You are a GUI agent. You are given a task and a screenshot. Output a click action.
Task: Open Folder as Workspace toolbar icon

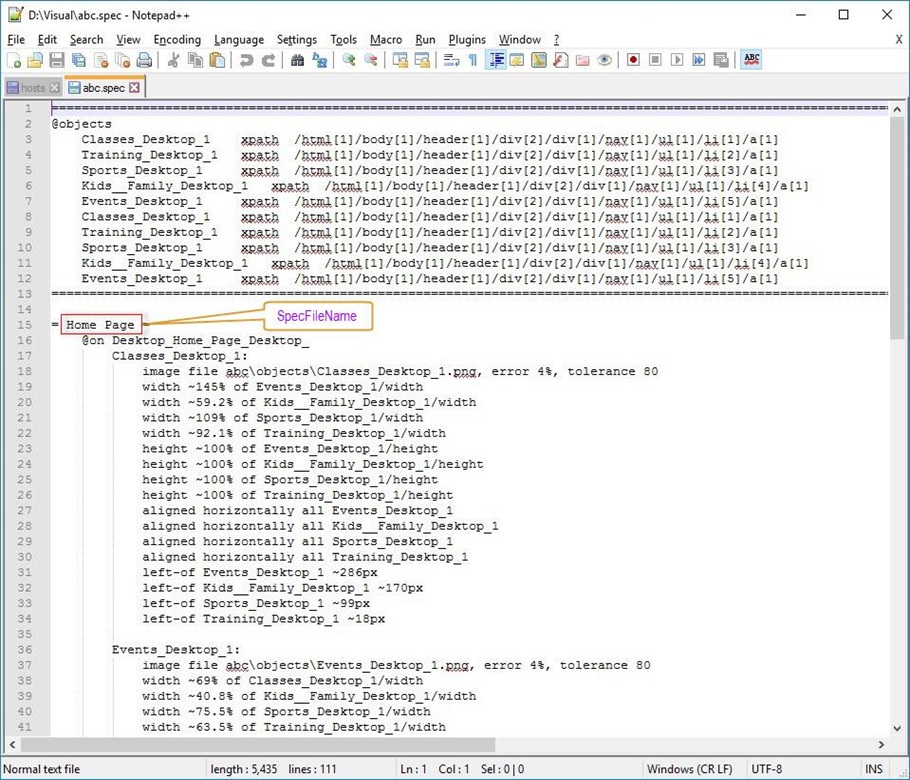point(582,60)
